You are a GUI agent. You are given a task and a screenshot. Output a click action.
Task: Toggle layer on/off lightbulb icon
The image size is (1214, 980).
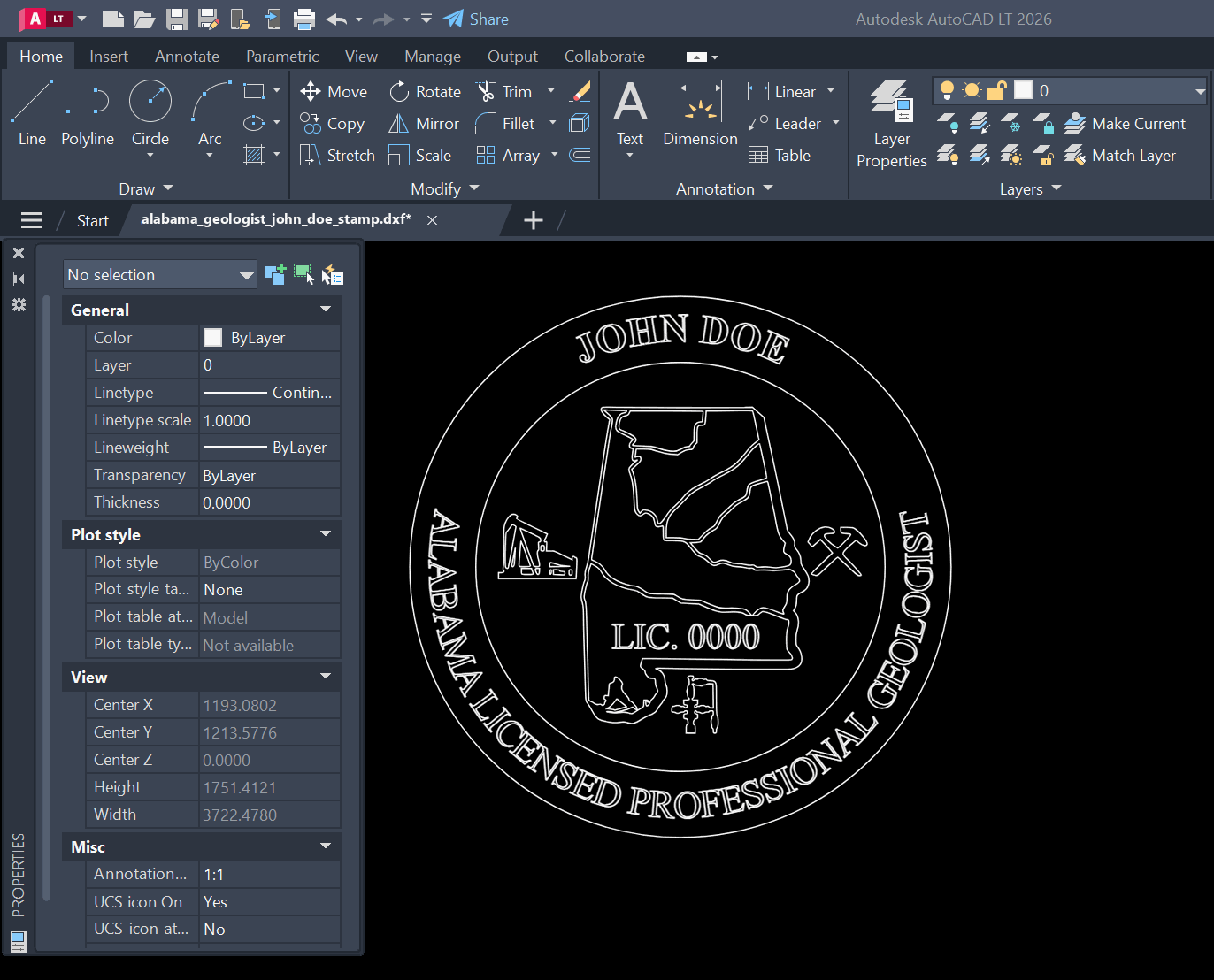[x=947, y=90]
